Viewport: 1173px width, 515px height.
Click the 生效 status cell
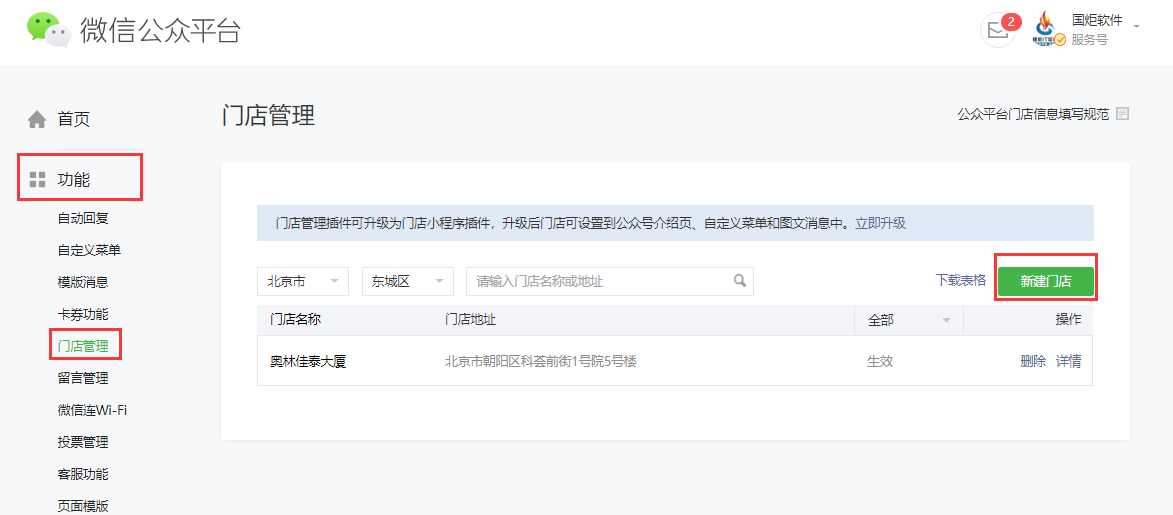(x=880, y=362)
